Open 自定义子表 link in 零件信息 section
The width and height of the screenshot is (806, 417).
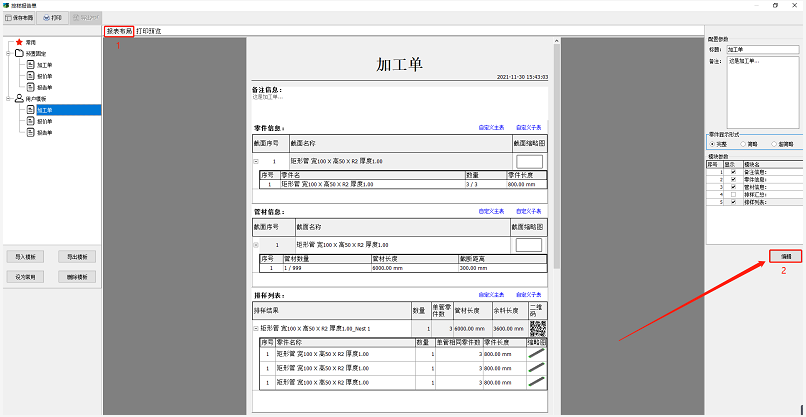(x=529, y=127)
